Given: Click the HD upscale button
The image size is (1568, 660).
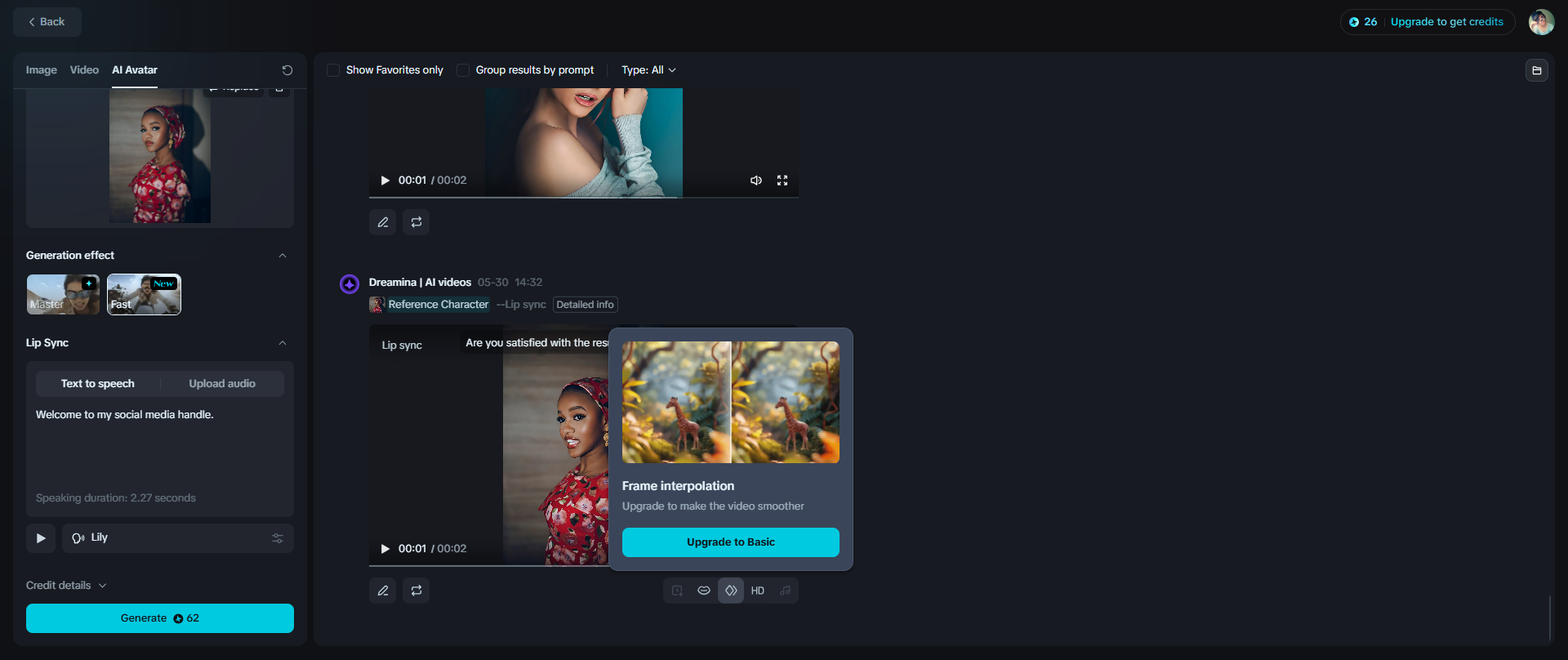Looking at the screenshot, I should pos(758,591).
